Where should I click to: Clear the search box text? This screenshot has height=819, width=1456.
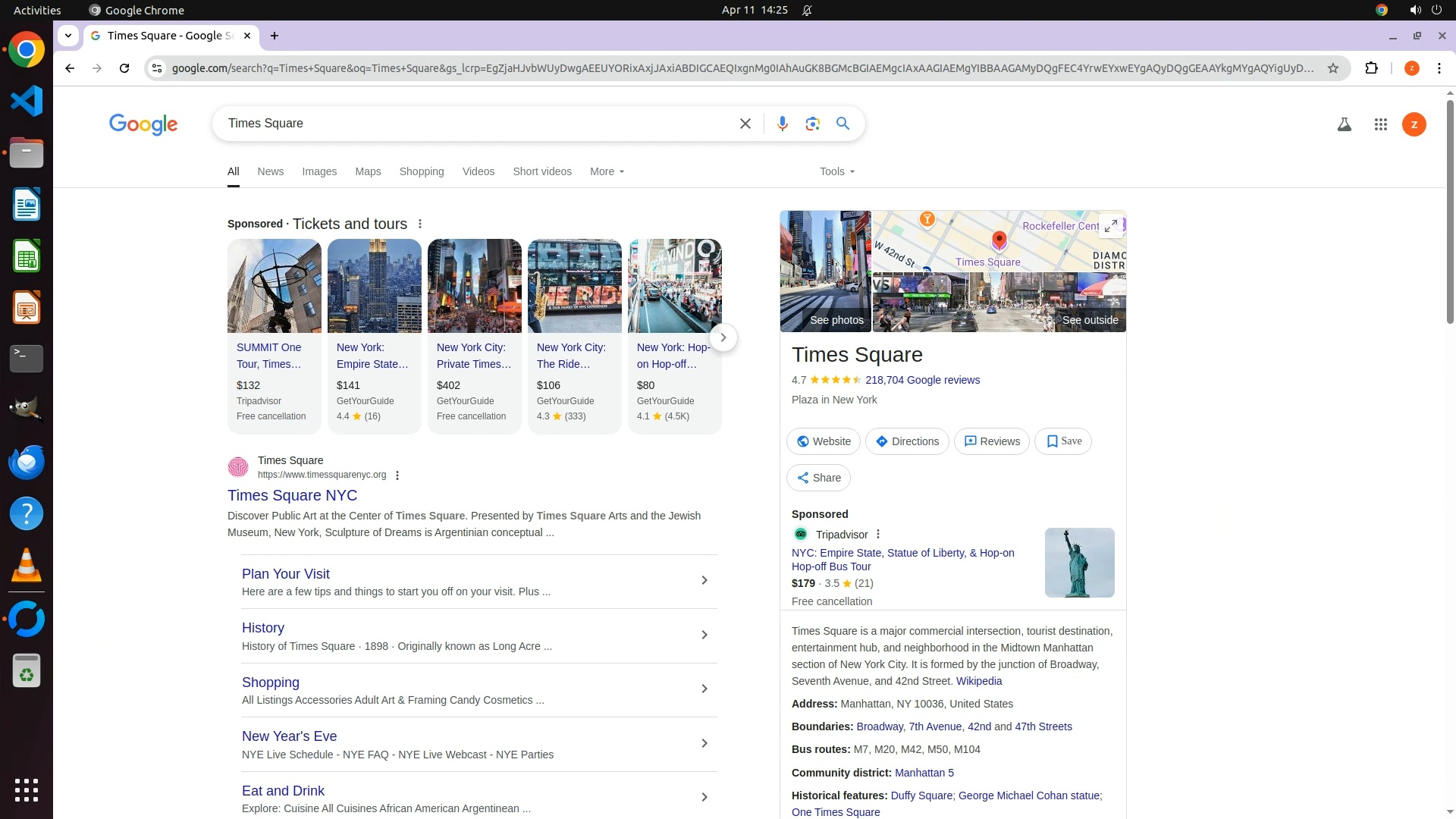(x=745, y=124)
